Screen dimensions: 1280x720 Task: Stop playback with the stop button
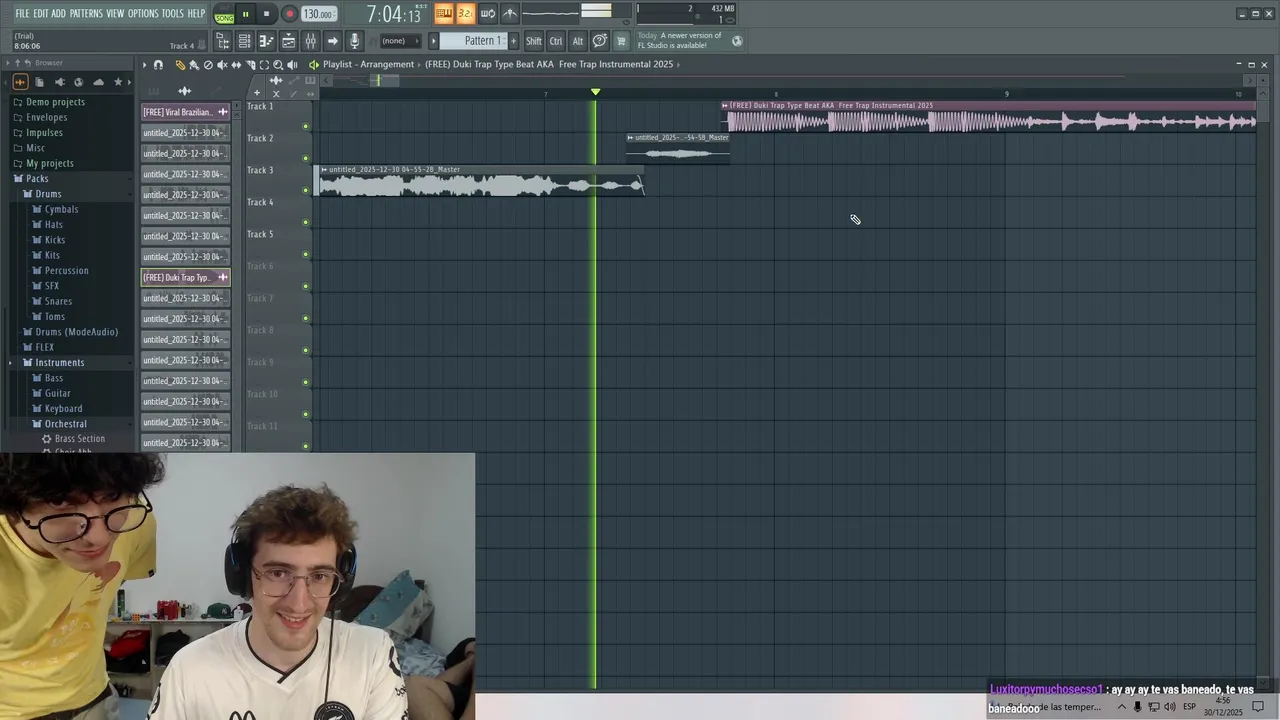pos(266,14)
